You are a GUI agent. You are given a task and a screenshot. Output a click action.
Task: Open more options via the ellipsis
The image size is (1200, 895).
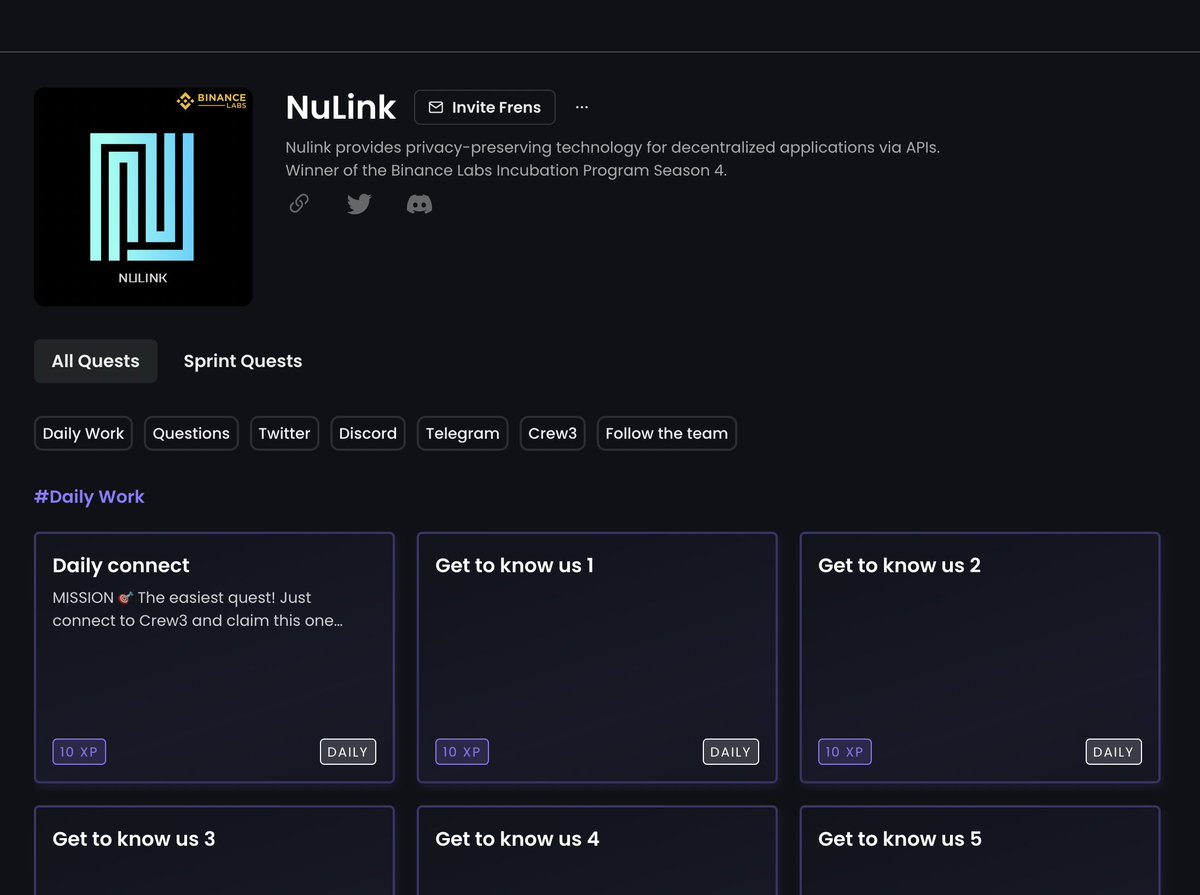582,107
